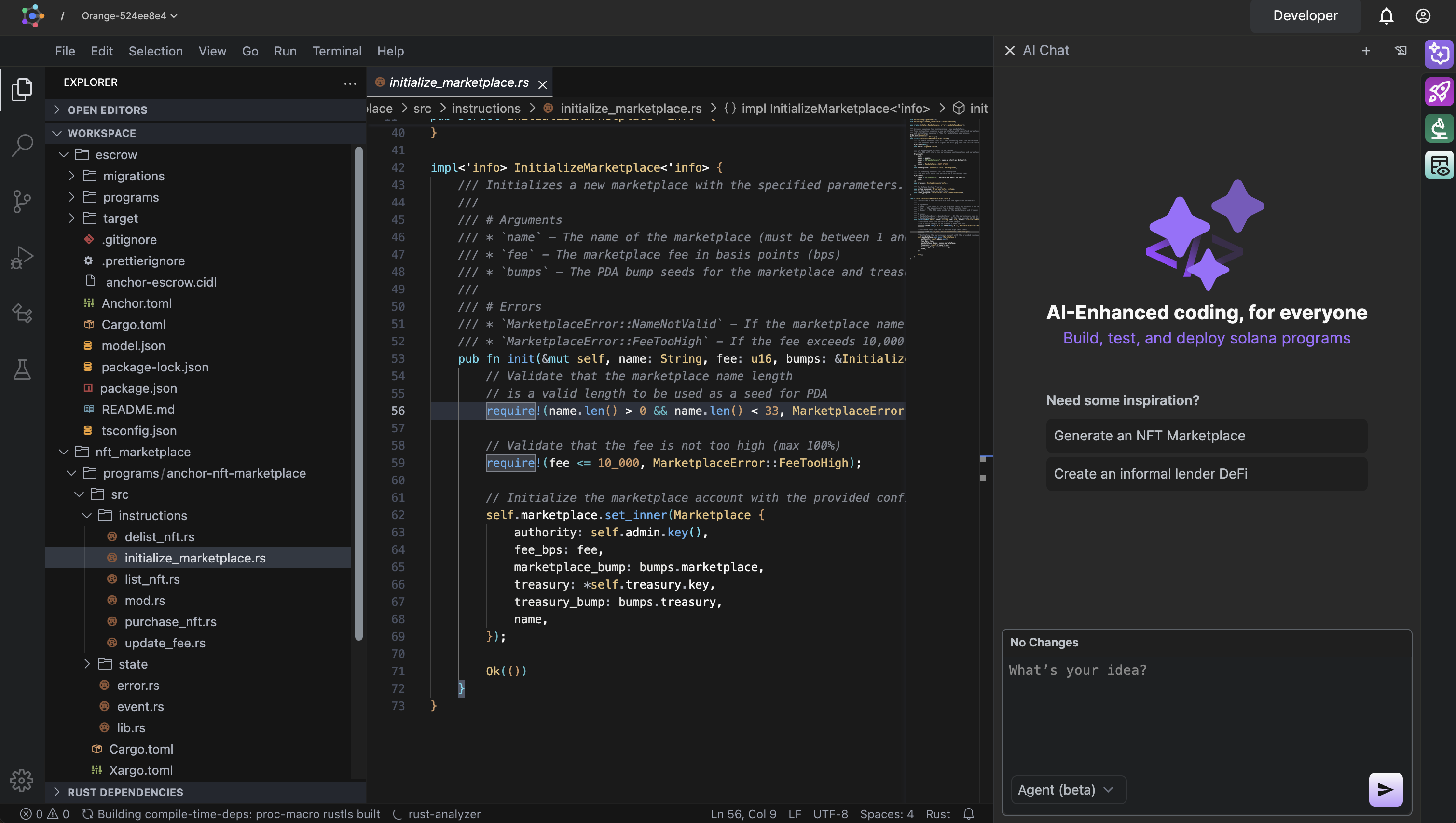The image size is (1456, 823).
Task: Click Create an informal lender DeFi
Action: pyautogui.click(x=1206, y=474)
